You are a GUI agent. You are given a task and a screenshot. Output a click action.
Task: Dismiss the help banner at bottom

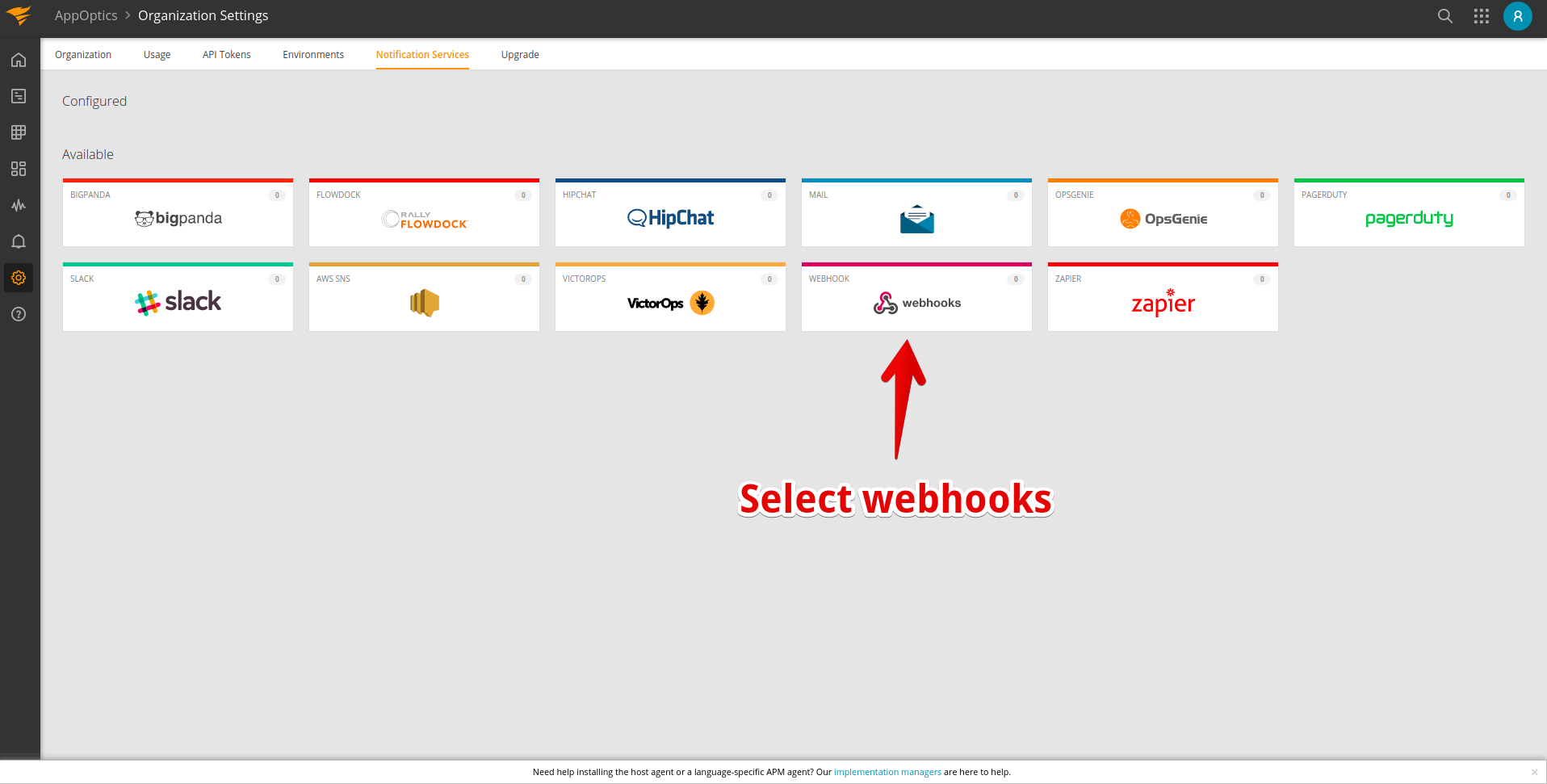click(1534, 772)
